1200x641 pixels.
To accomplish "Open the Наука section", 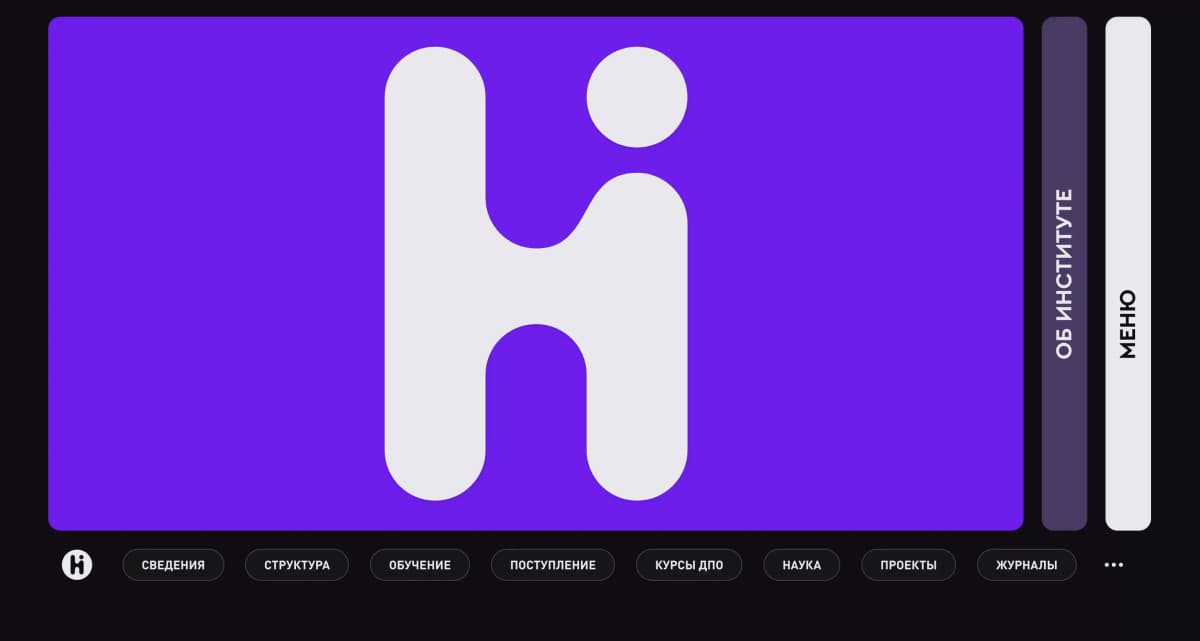I will tap(802, 565).
